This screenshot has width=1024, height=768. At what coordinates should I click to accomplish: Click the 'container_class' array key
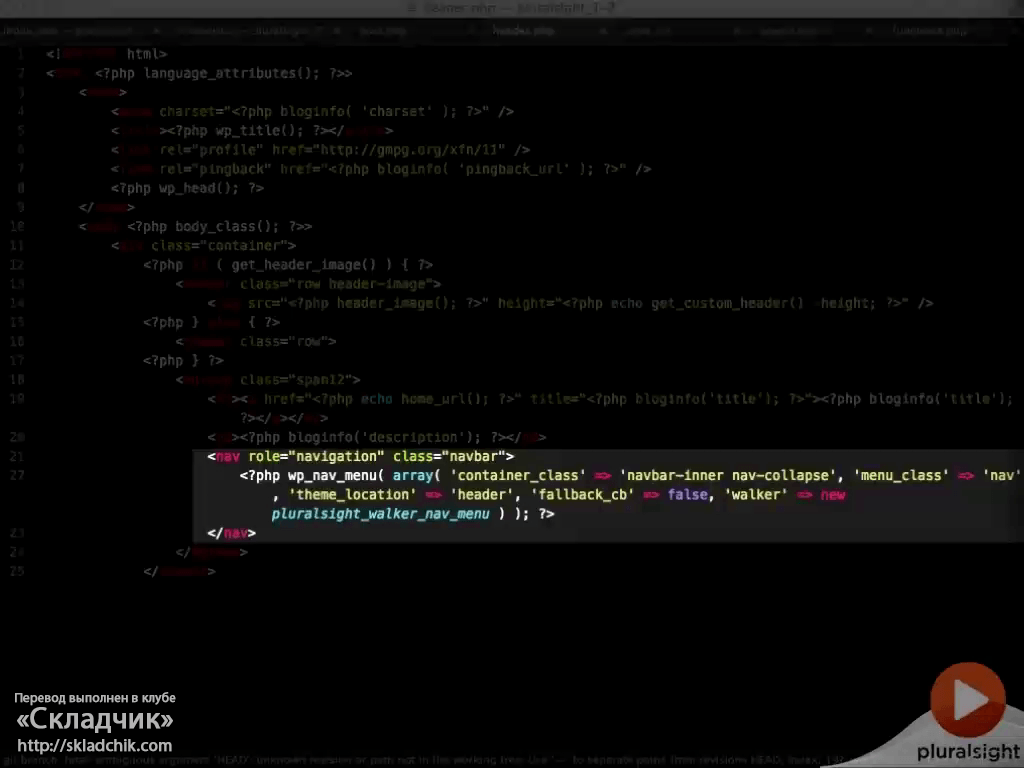coord(518,475)
